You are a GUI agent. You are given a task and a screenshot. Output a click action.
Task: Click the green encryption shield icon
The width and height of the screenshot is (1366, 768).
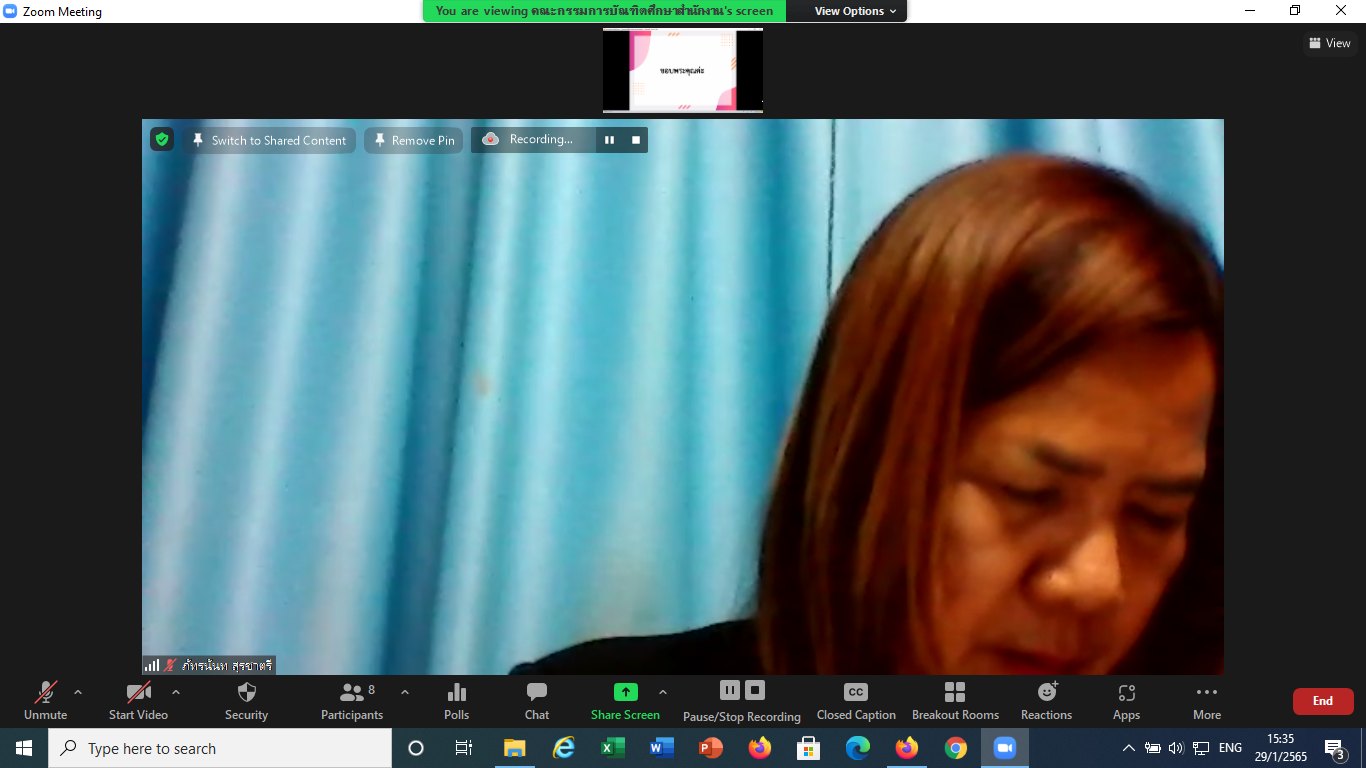click(162, 140)
